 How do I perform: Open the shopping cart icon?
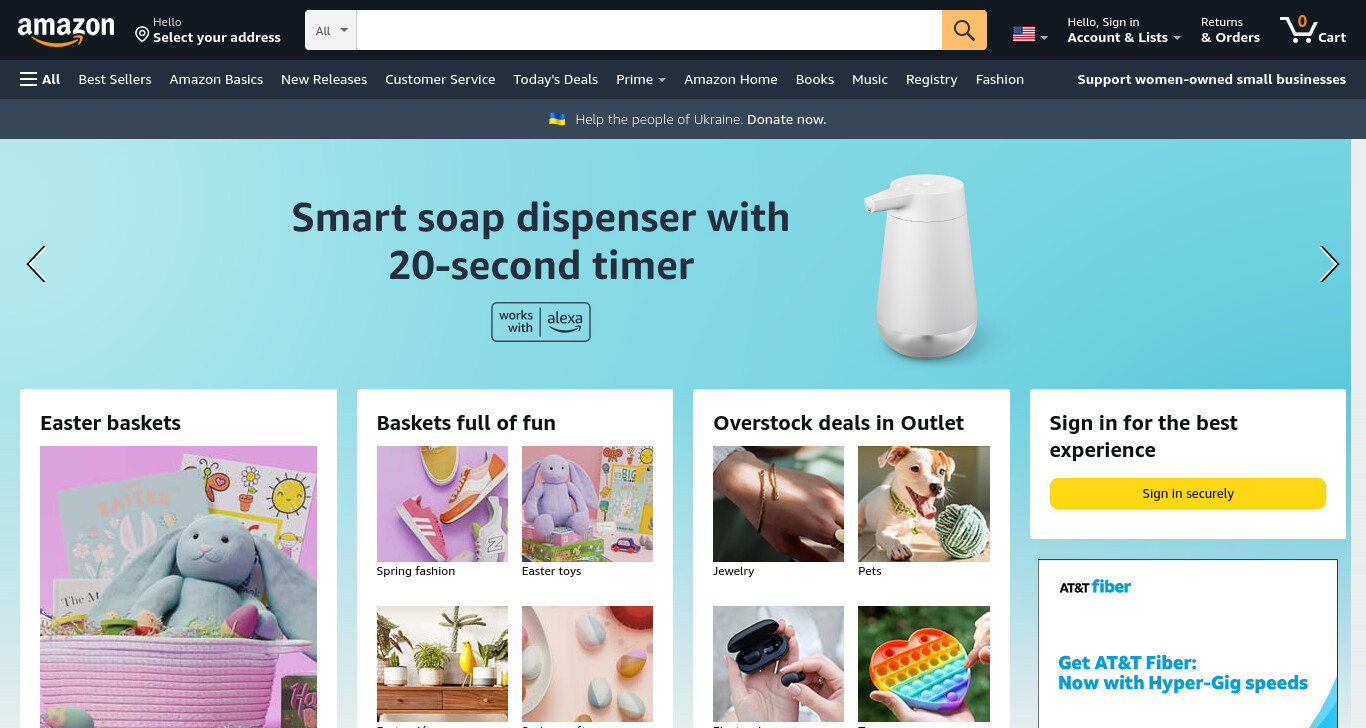[1313, 30]
